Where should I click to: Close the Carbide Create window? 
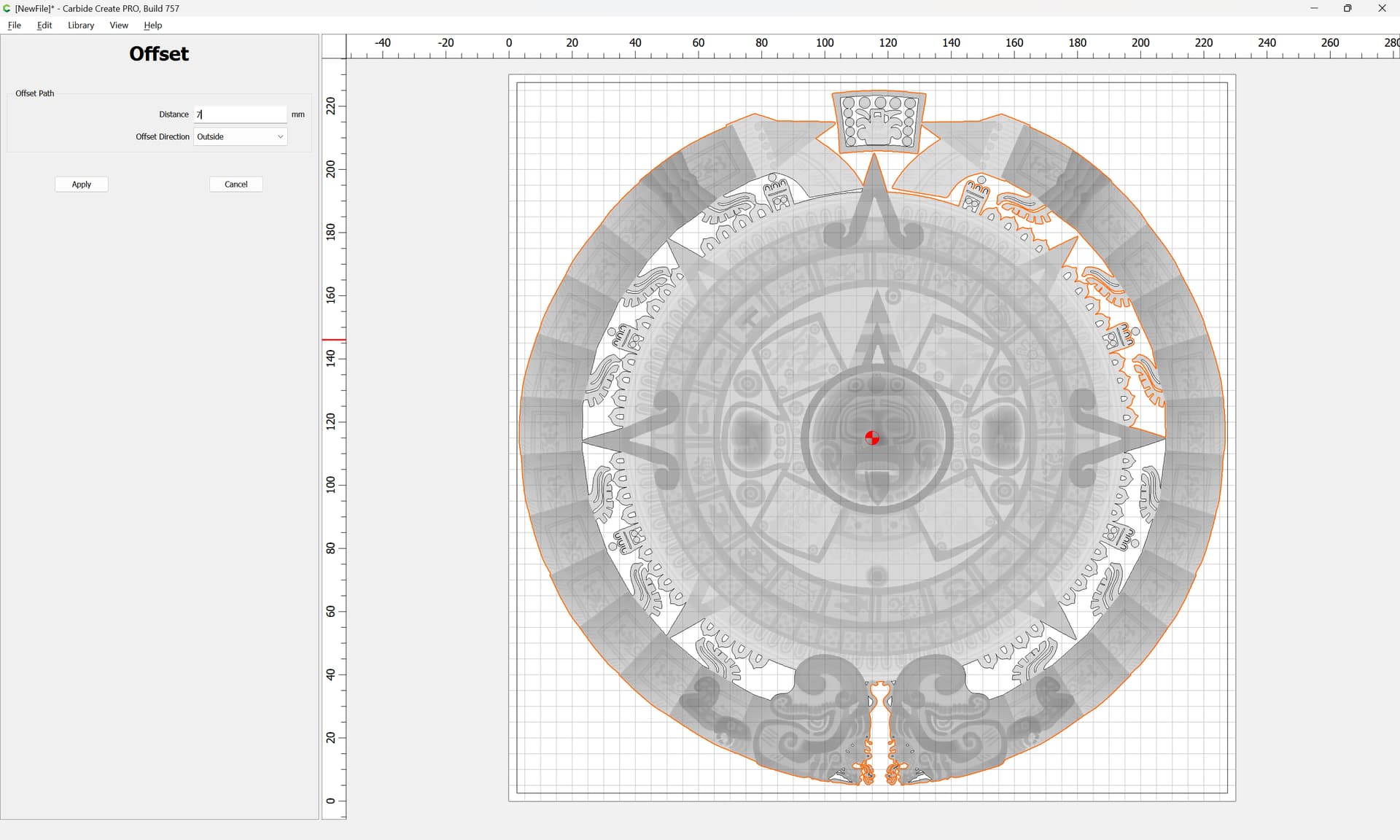pos(1382,8)
